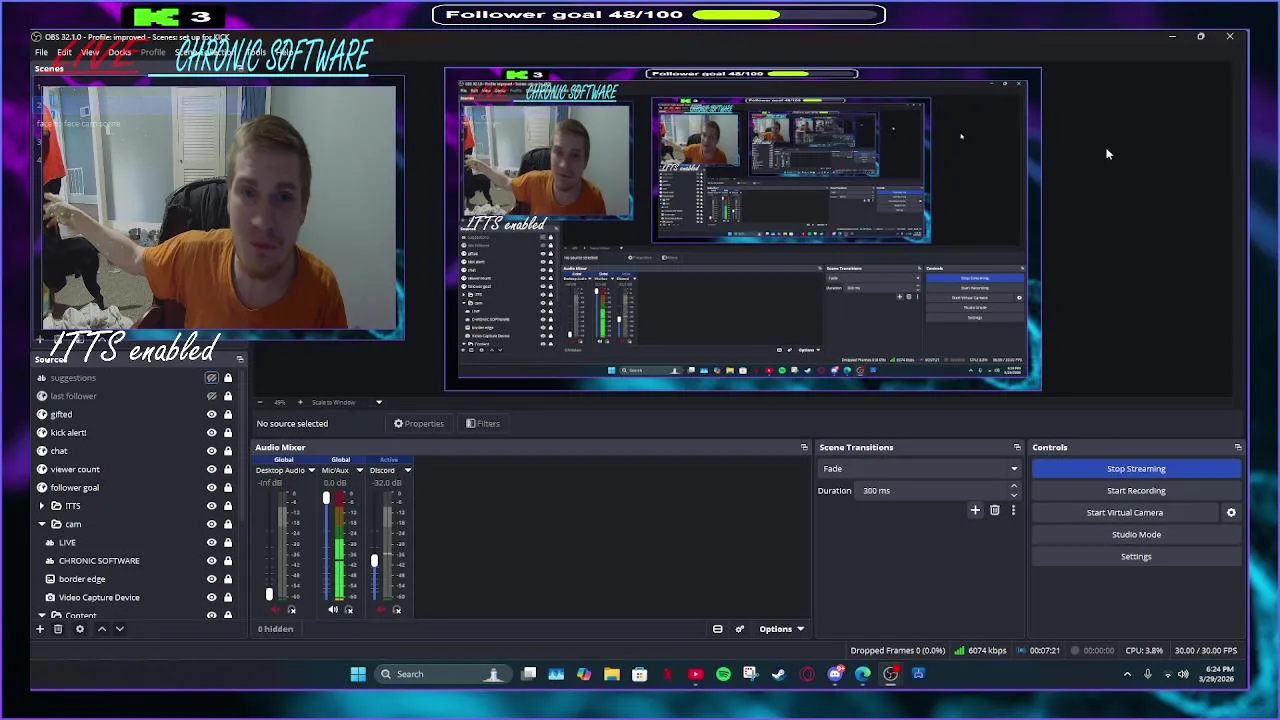Show the suggestions source
The height and width of the screenshot is (720, 1280).
[x=211, y=378]
